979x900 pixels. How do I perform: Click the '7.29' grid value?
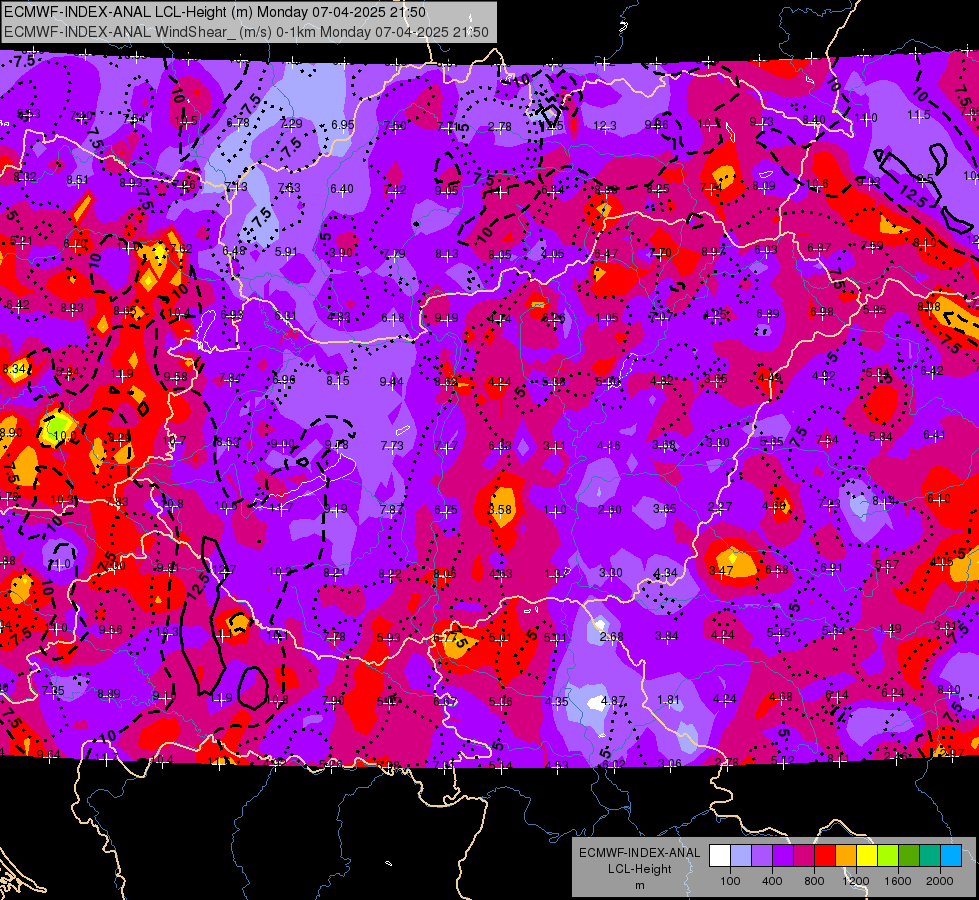coord(291,124)
